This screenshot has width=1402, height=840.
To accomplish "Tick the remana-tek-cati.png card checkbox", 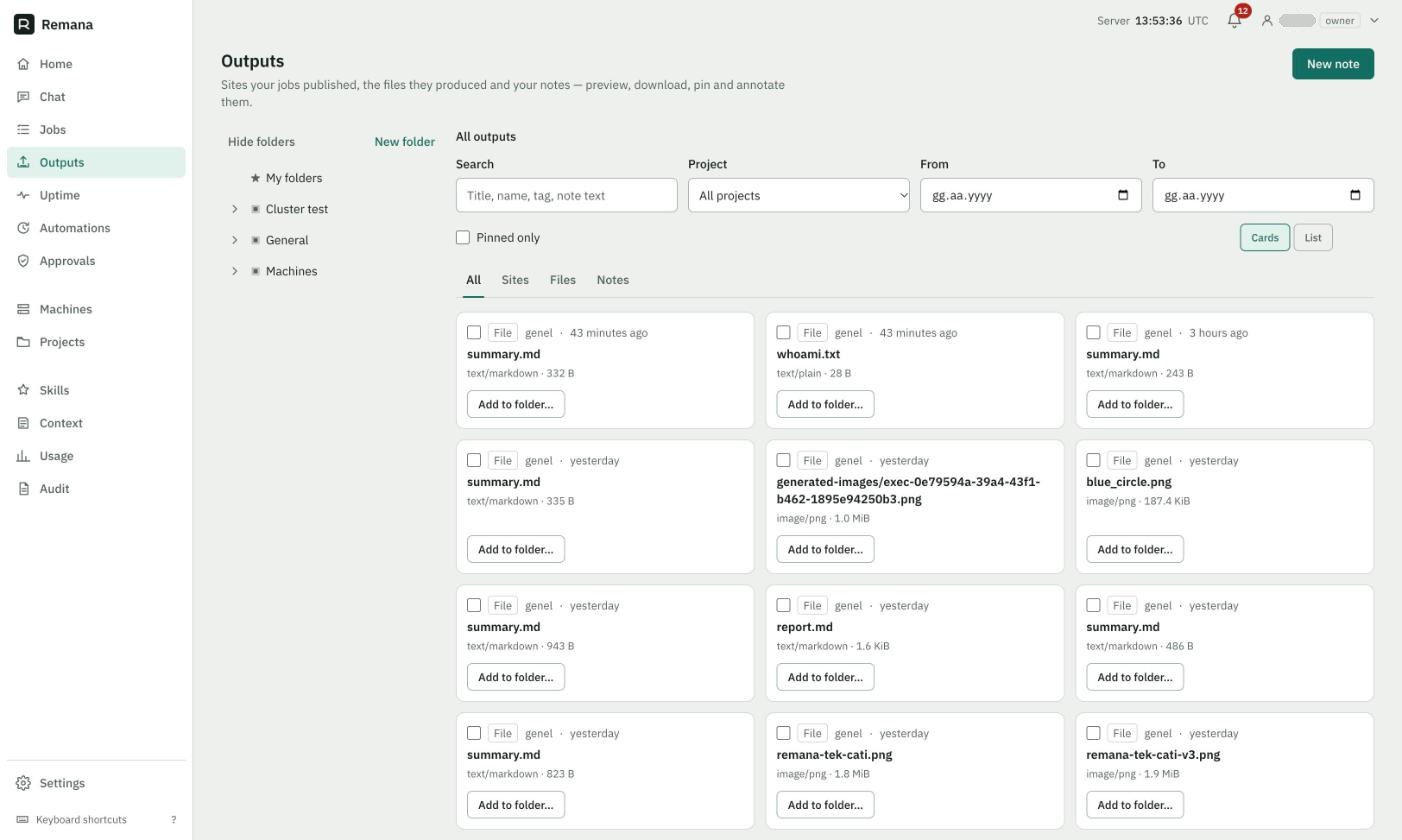I will 784,733.
